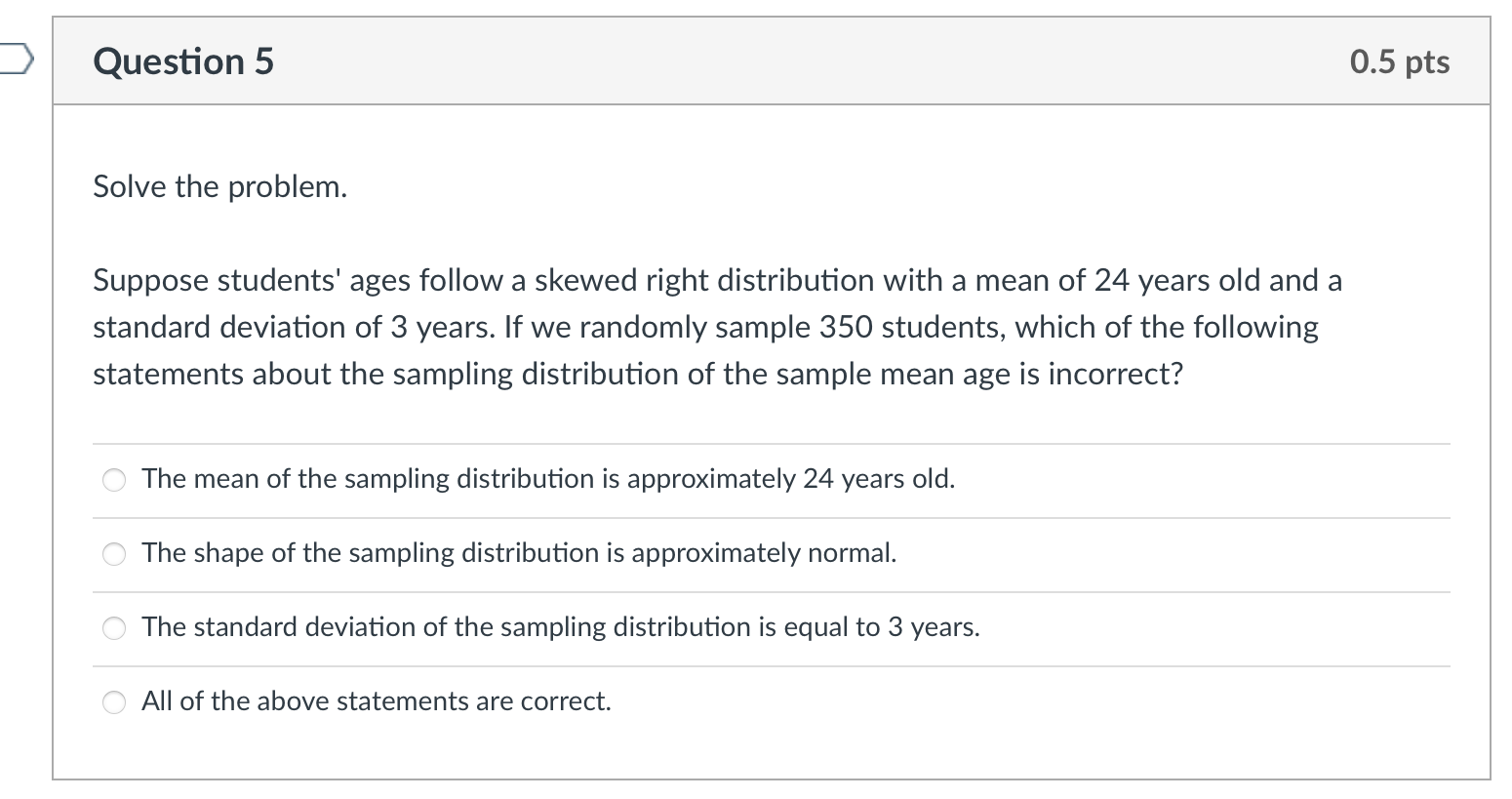Choose radio button for shape approximately normal
1512x799 pixels.
pos(115,554)
